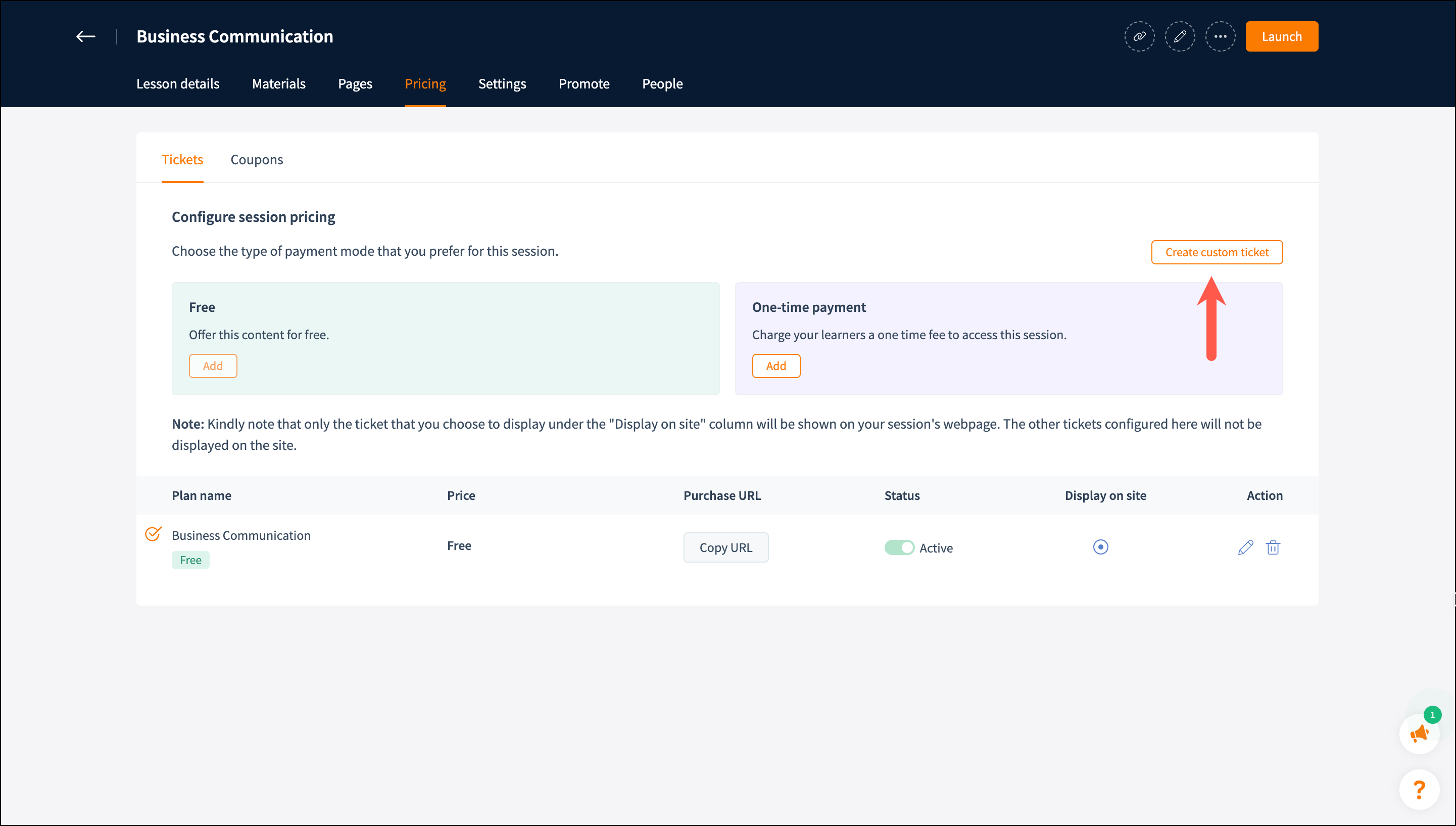Click the orange checkmark beside plan name
The width and height of the screenshot is (1456, 826).
tap(153, 534)
